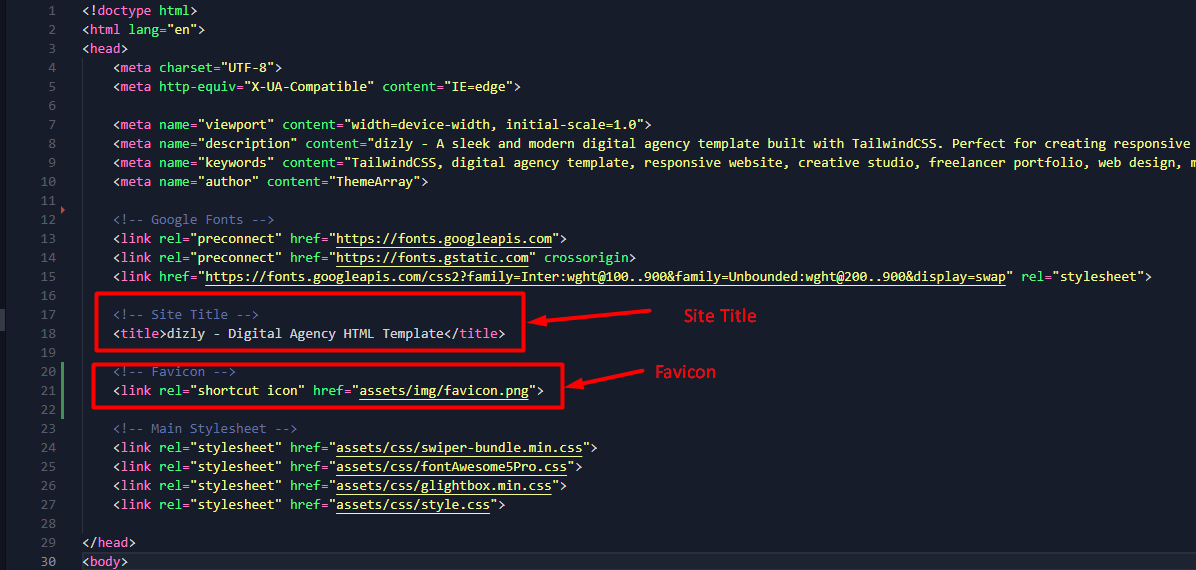This screenshot has height=570, width=1196.
Task: Open the swiper-bundle.min.css path link
Action: [x=459, y=447]
